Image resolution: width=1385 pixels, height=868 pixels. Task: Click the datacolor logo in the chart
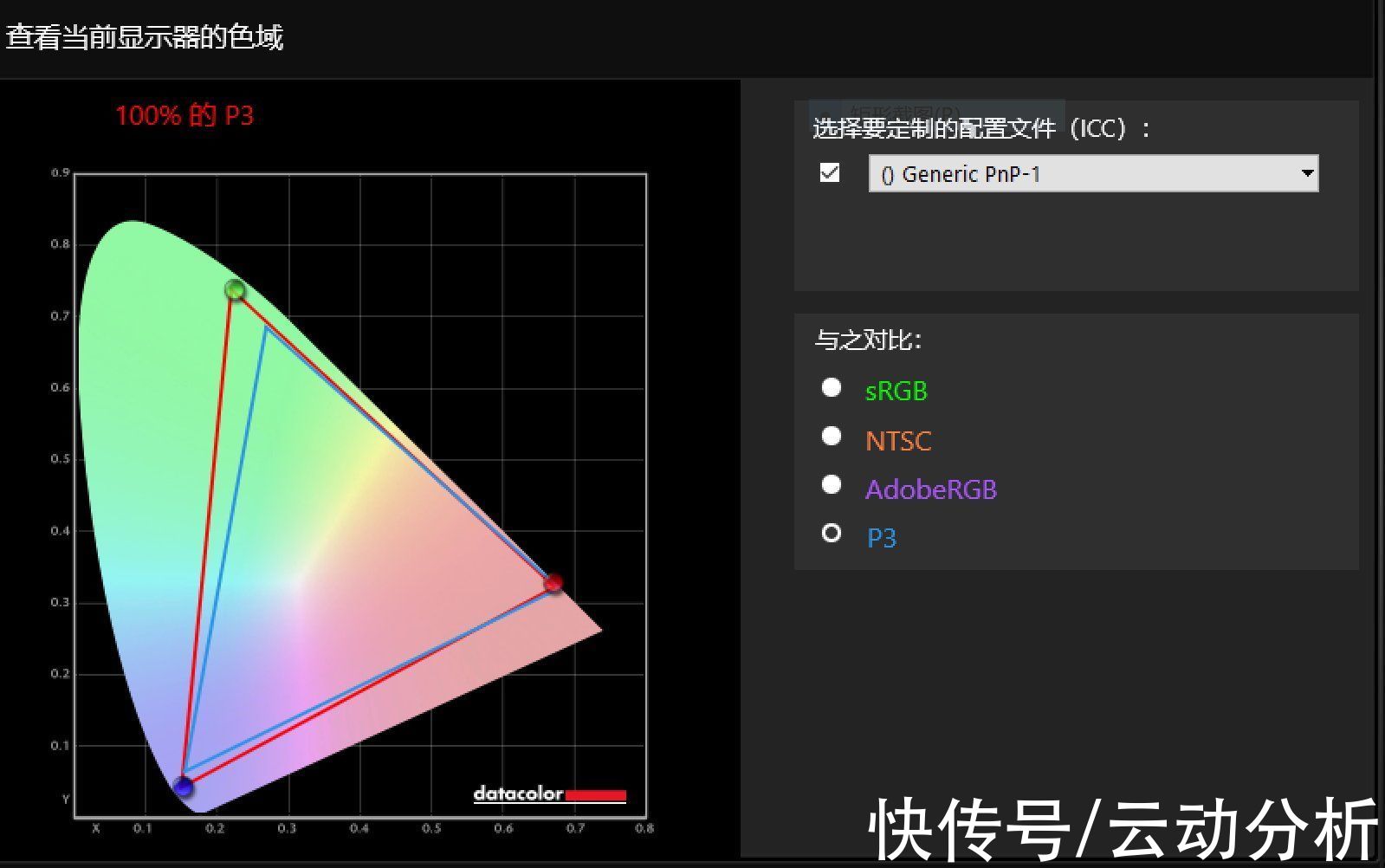(550, 794)
